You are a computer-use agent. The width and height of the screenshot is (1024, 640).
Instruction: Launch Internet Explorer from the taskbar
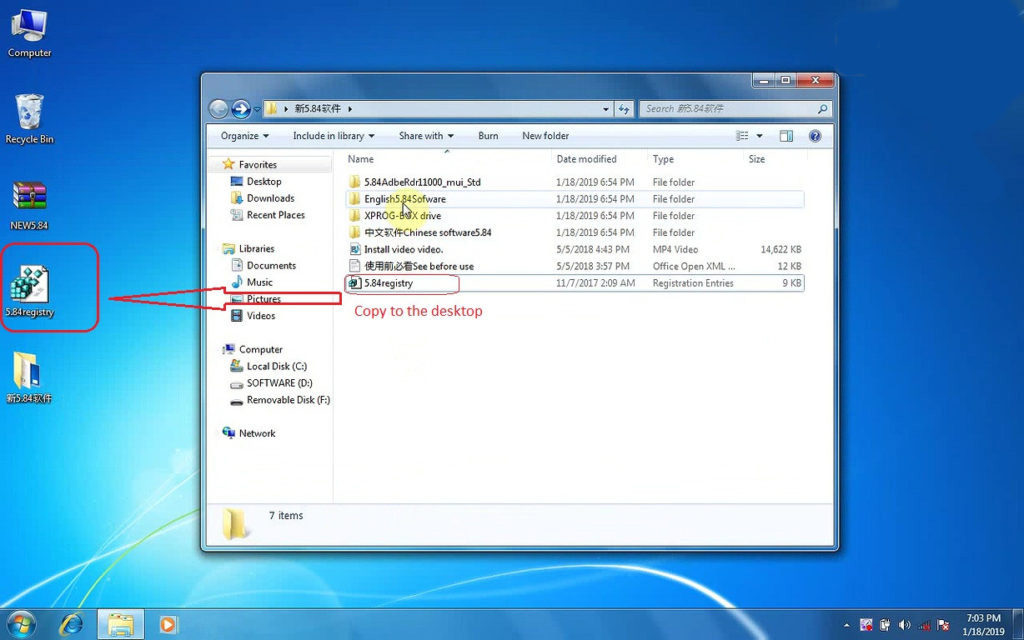(71, 625)
